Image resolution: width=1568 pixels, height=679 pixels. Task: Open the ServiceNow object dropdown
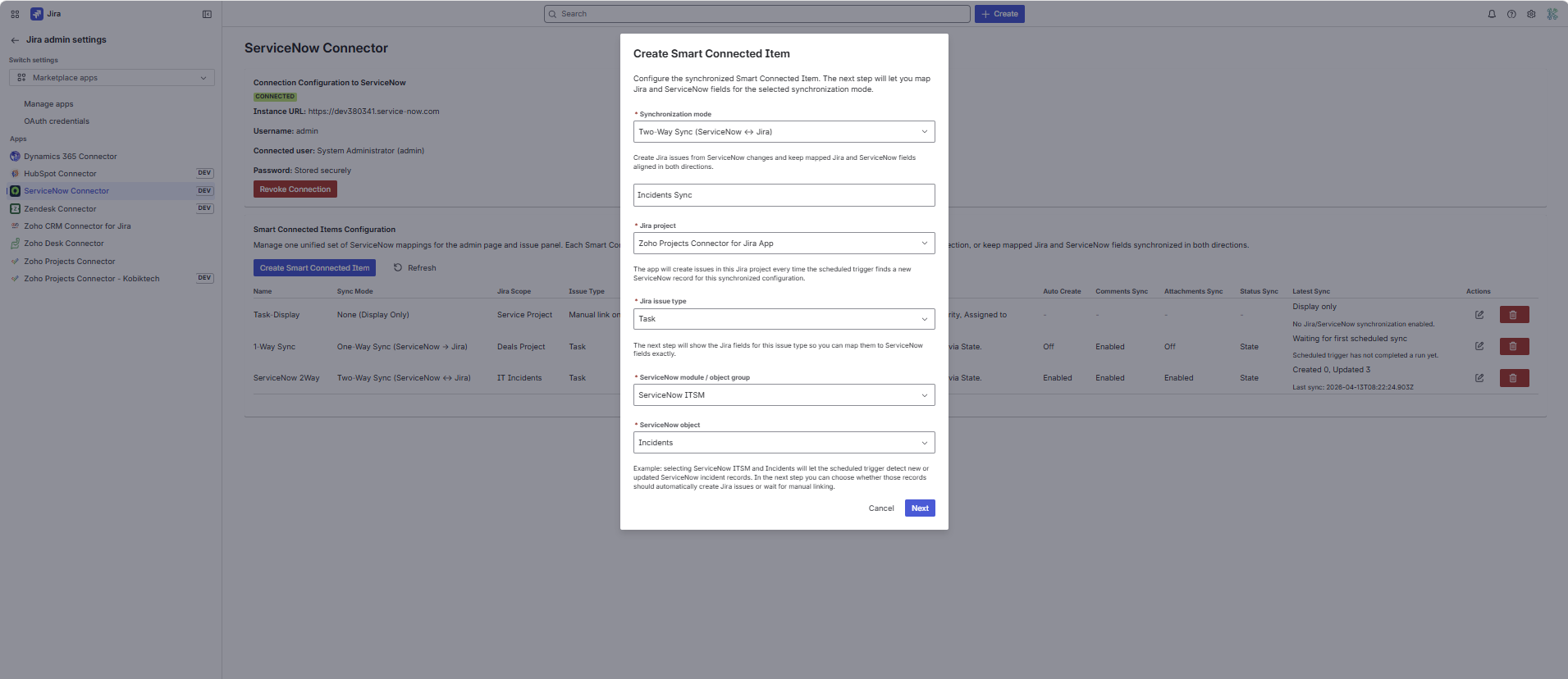pyautogui.click(x=784, y=443)
